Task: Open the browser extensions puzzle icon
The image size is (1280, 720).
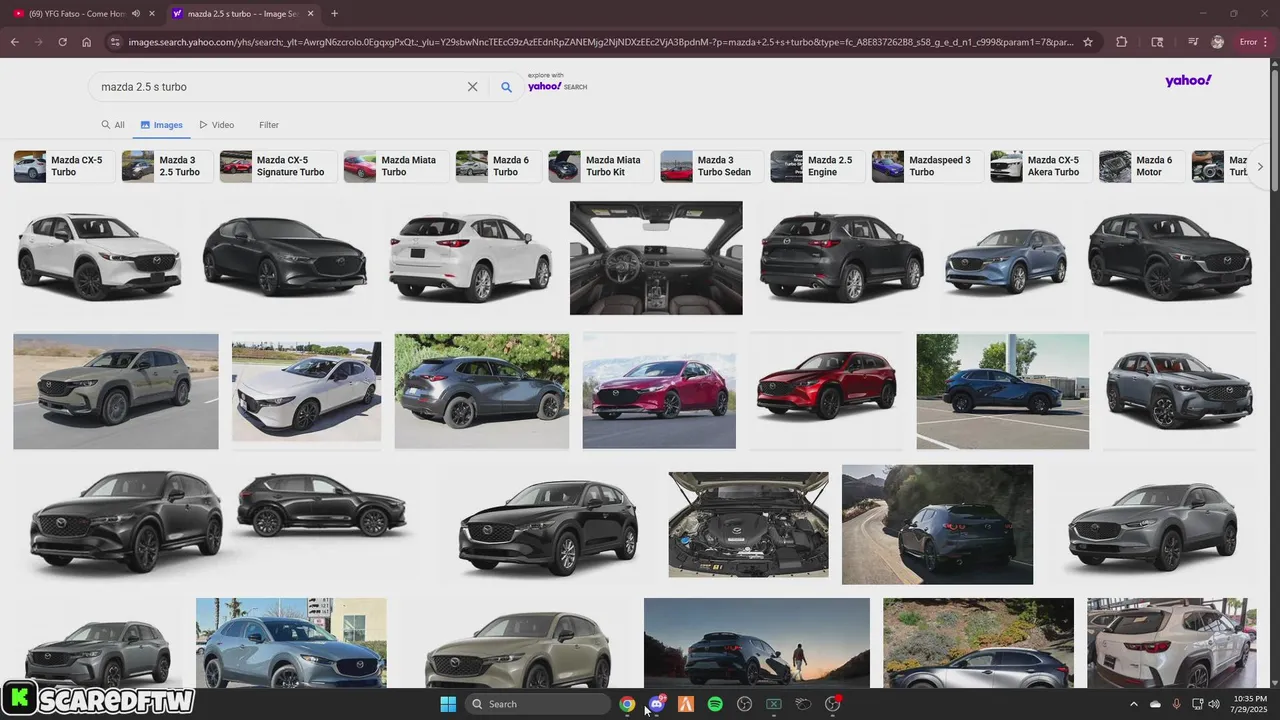Action: click(1121, 42)
